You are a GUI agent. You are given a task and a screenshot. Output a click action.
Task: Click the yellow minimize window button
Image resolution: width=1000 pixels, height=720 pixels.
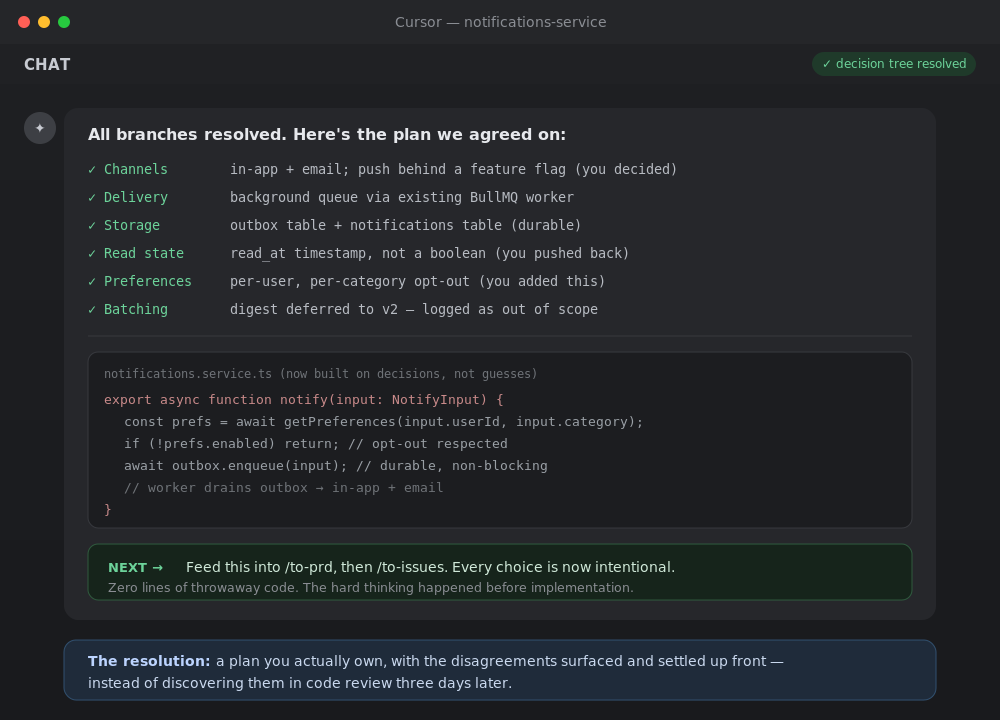(44, 22)
